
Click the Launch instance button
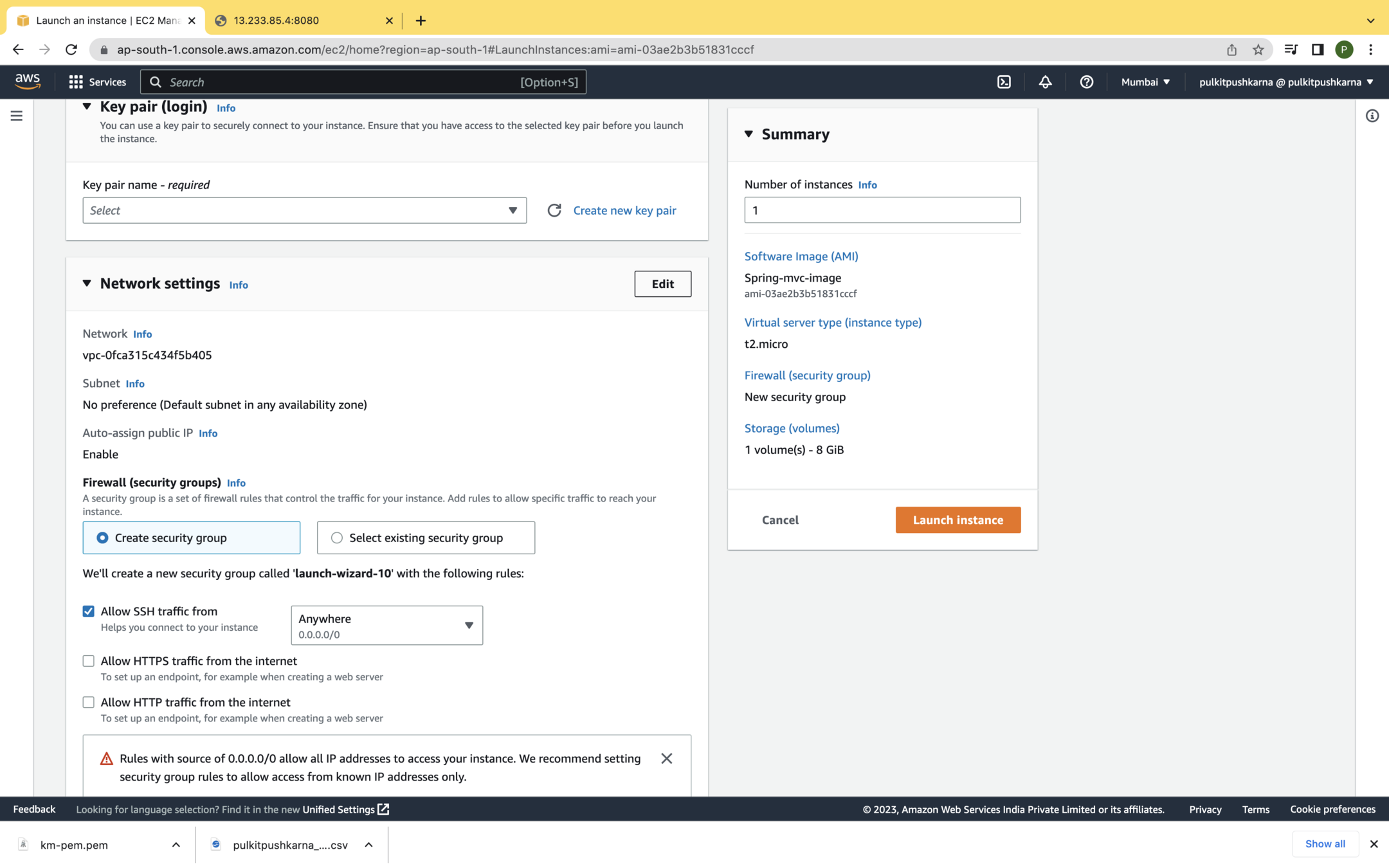point(958,520)
